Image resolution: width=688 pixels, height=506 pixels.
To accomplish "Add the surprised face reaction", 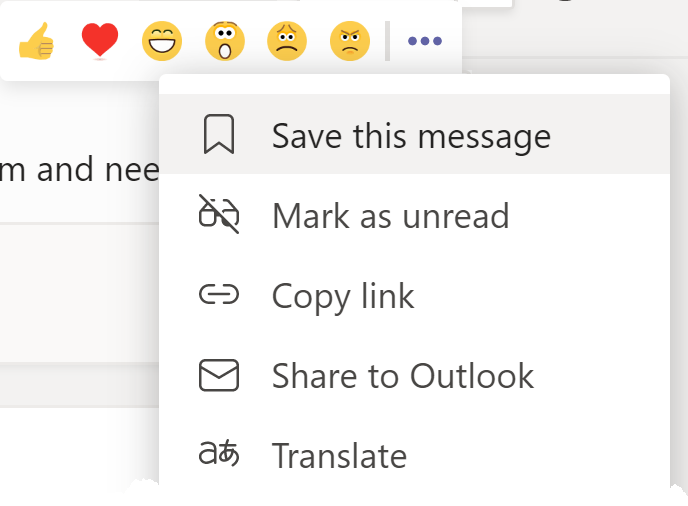I will [225, 41].
